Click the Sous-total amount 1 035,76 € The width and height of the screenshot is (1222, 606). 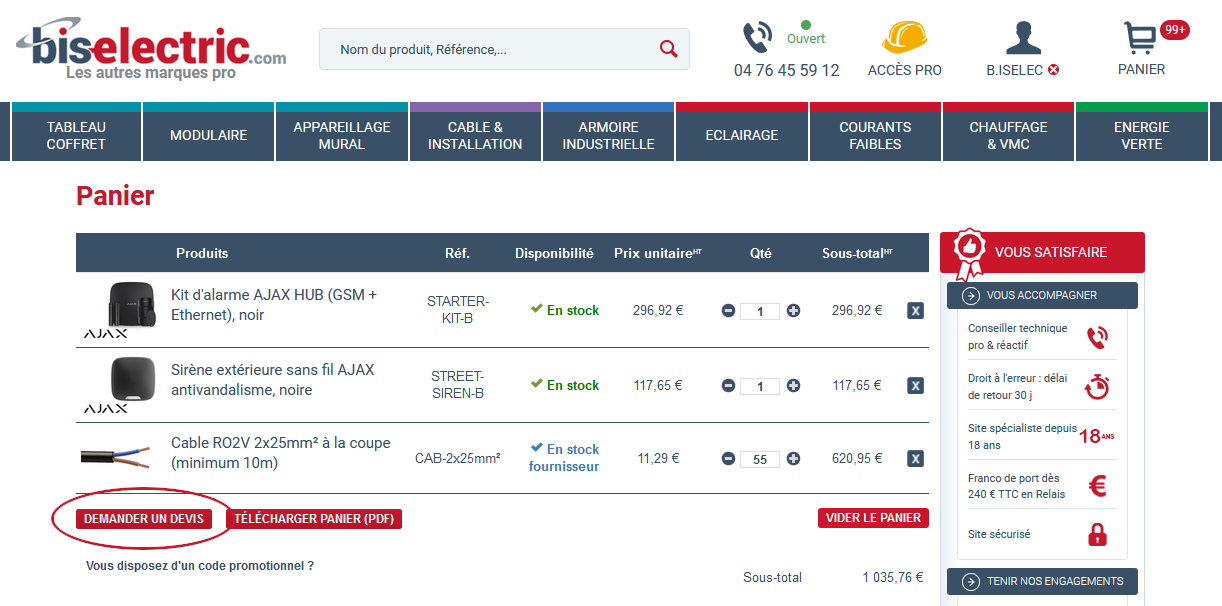[x=893, y=578]
